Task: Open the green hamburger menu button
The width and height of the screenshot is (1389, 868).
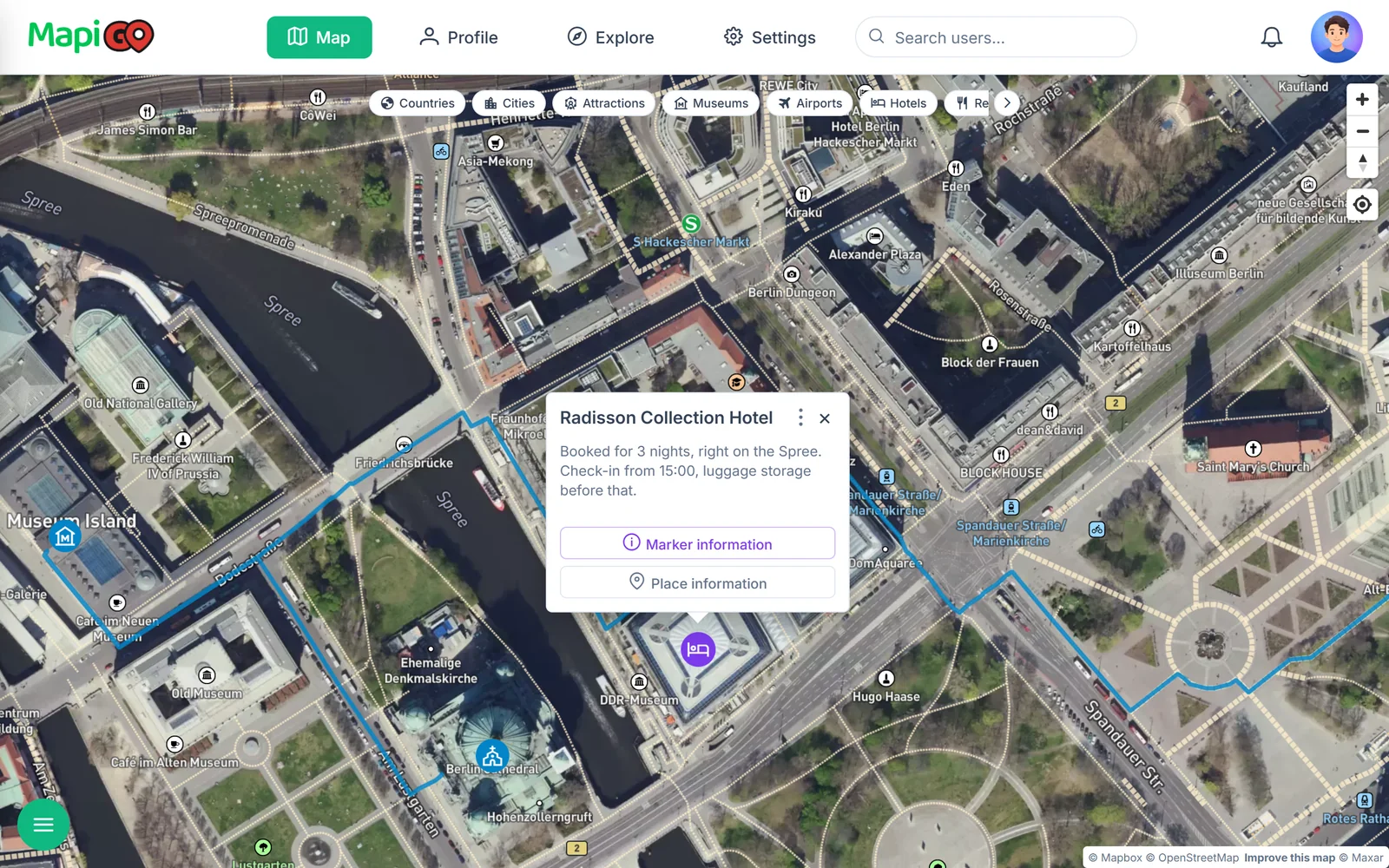Action: point(43,825)
